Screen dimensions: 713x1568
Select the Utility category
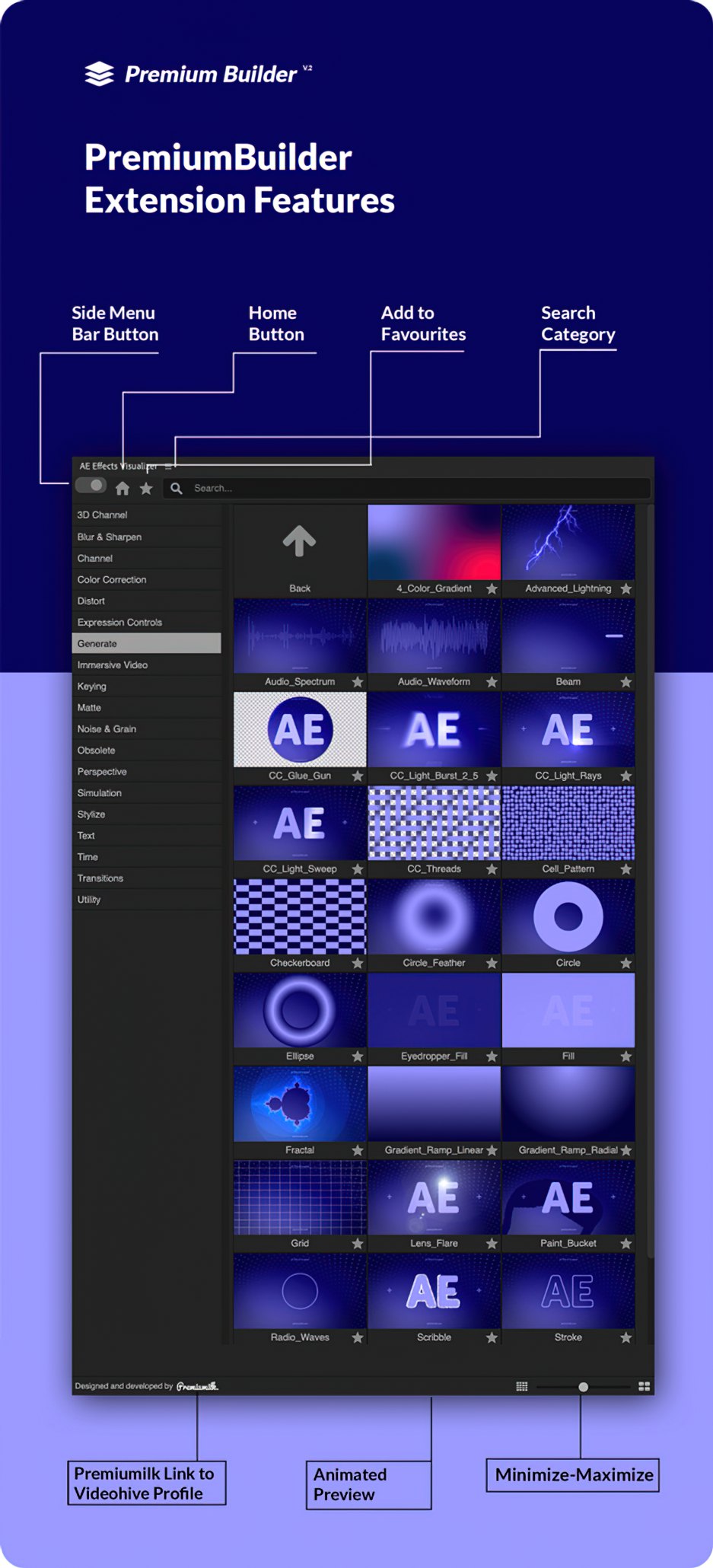pos(147,899)
